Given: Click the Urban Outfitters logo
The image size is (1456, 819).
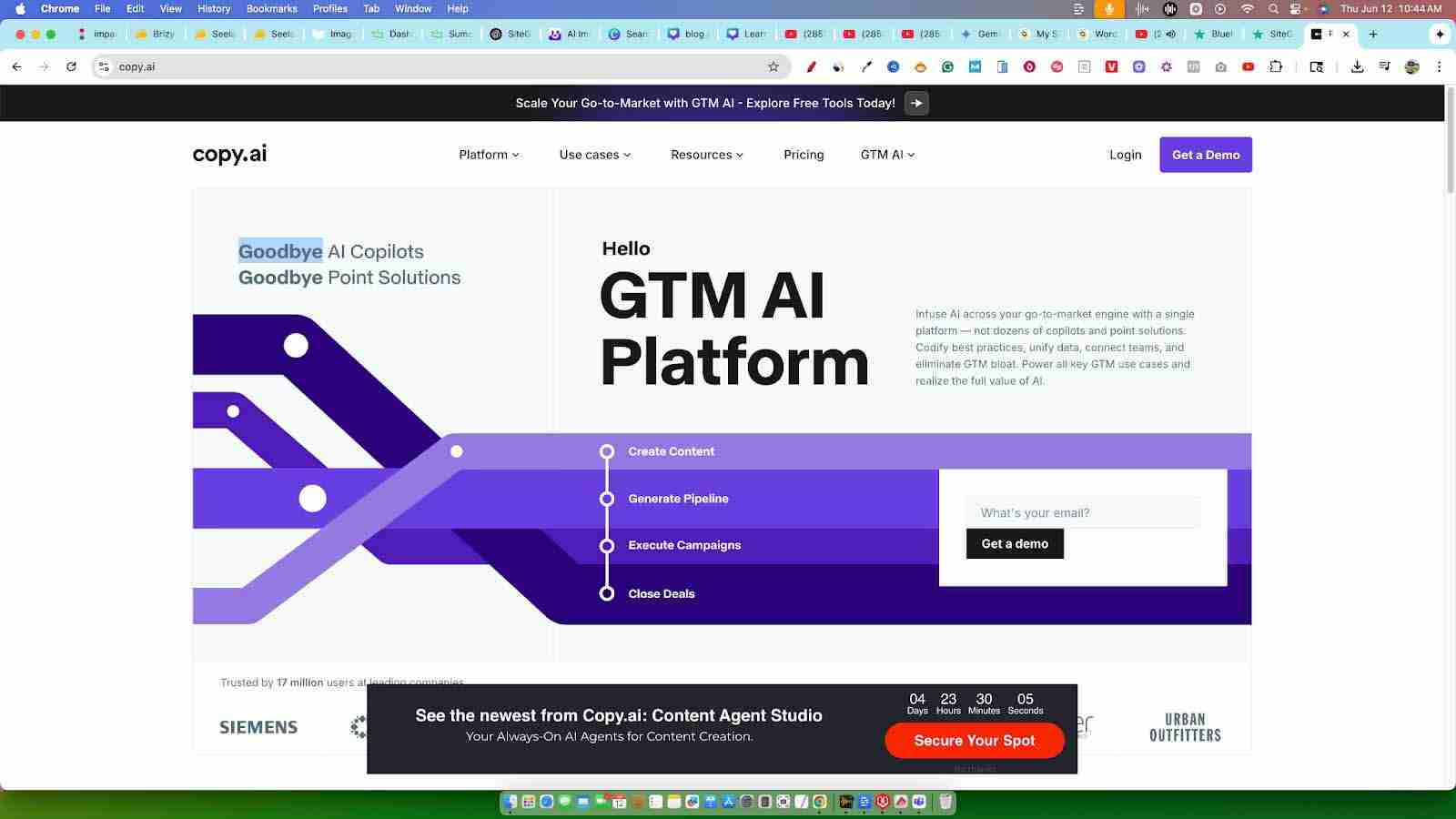Looking at the screenshot, I should [1185, 727].
